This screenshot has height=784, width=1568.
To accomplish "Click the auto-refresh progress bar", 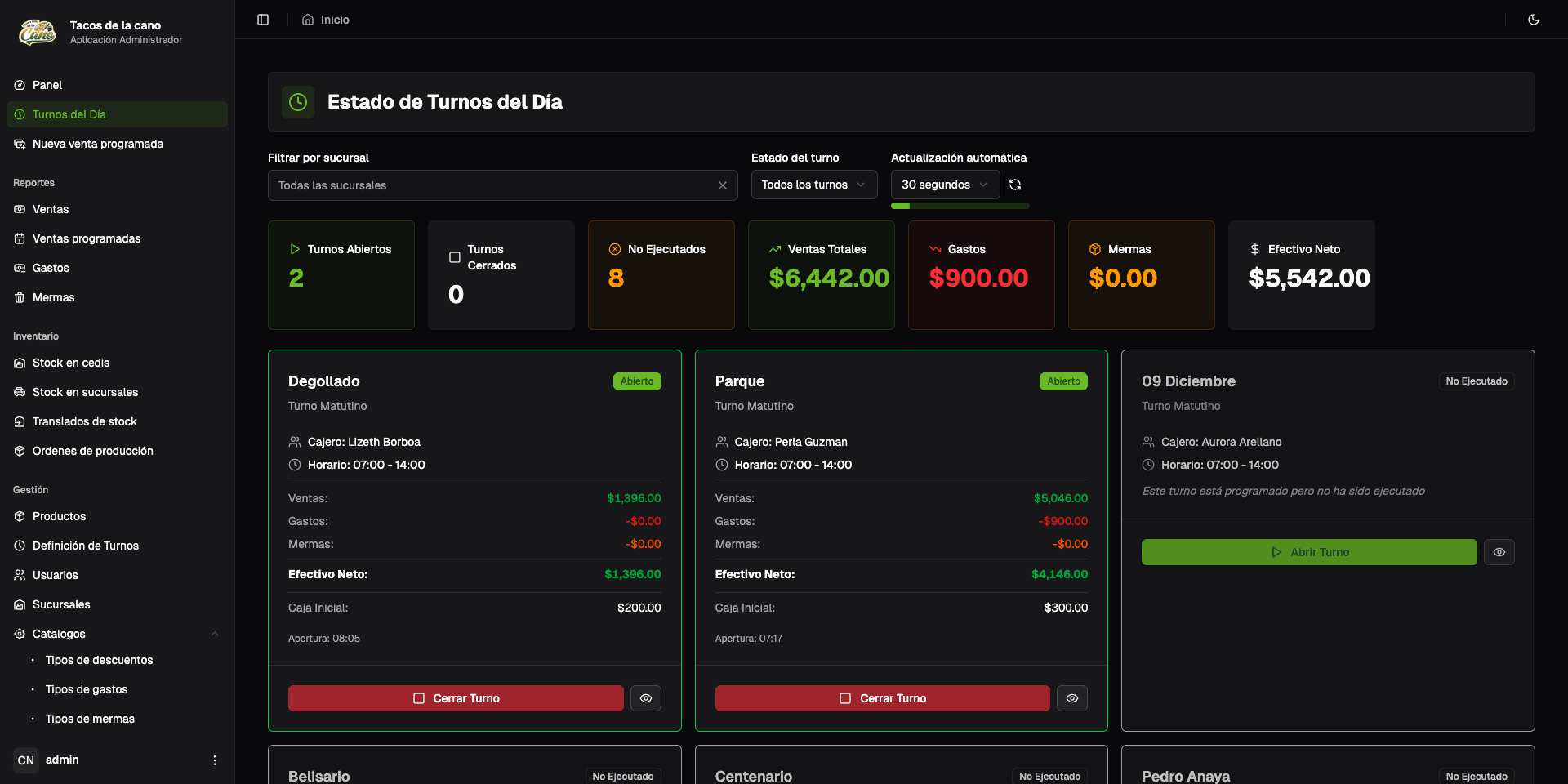I will click(x=960, y=206).
